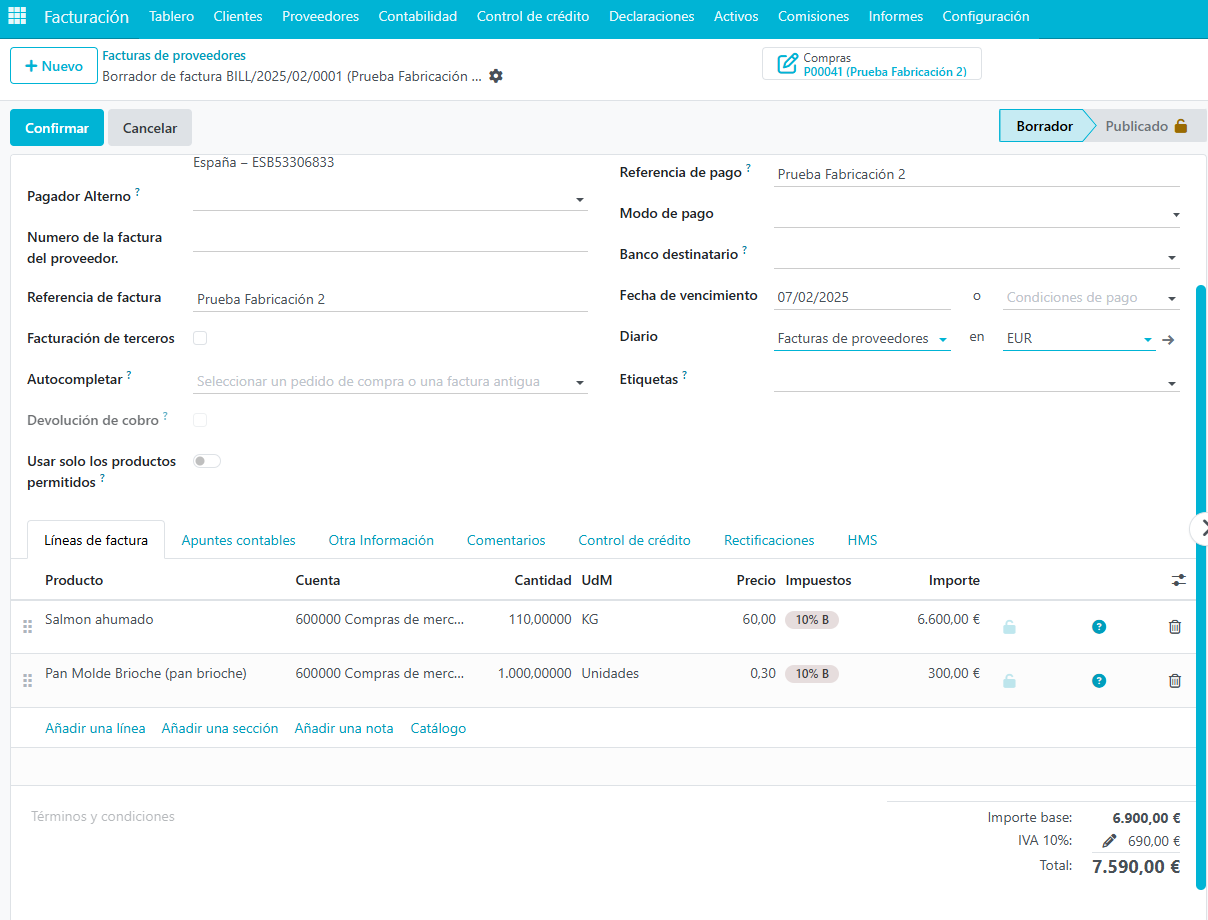This screenshot has height=920, width=1208.
Task: Click the currency rate arrow next to EUR
Action: (1168, 339)
